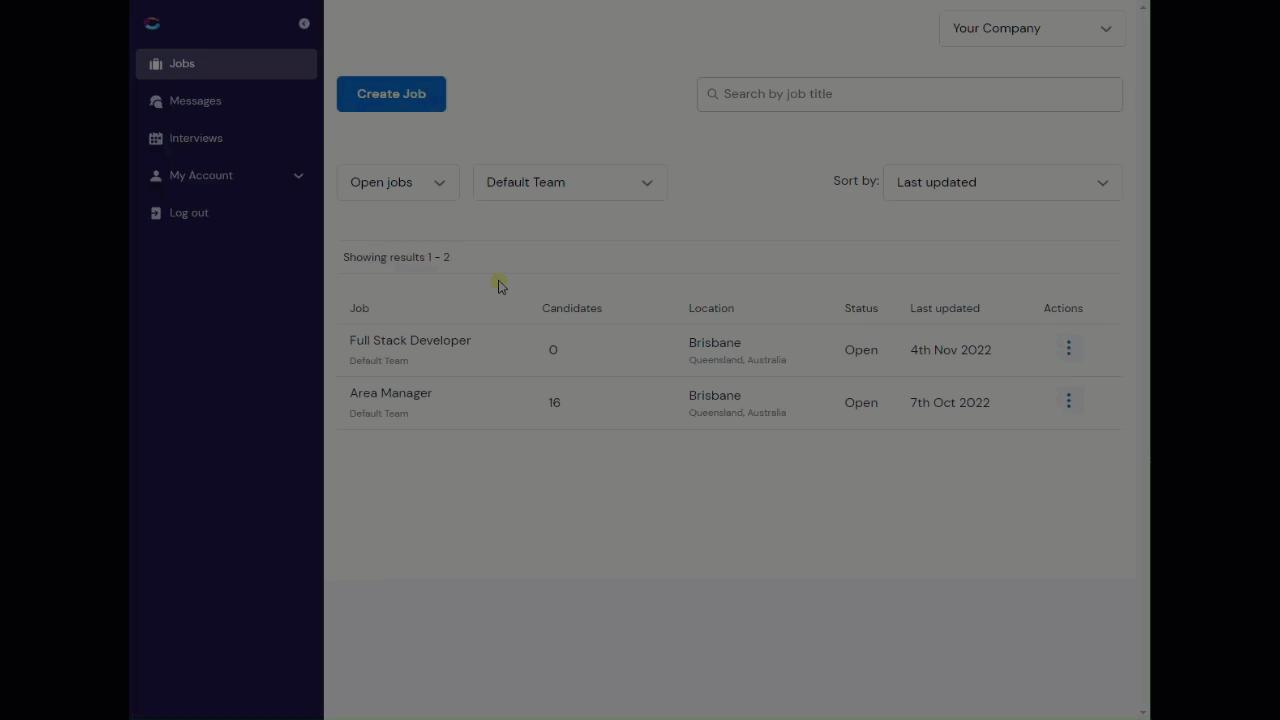Collapse the sidebar with the arrow icon
Screen dimensions: 1280x720
coord(304,23)
